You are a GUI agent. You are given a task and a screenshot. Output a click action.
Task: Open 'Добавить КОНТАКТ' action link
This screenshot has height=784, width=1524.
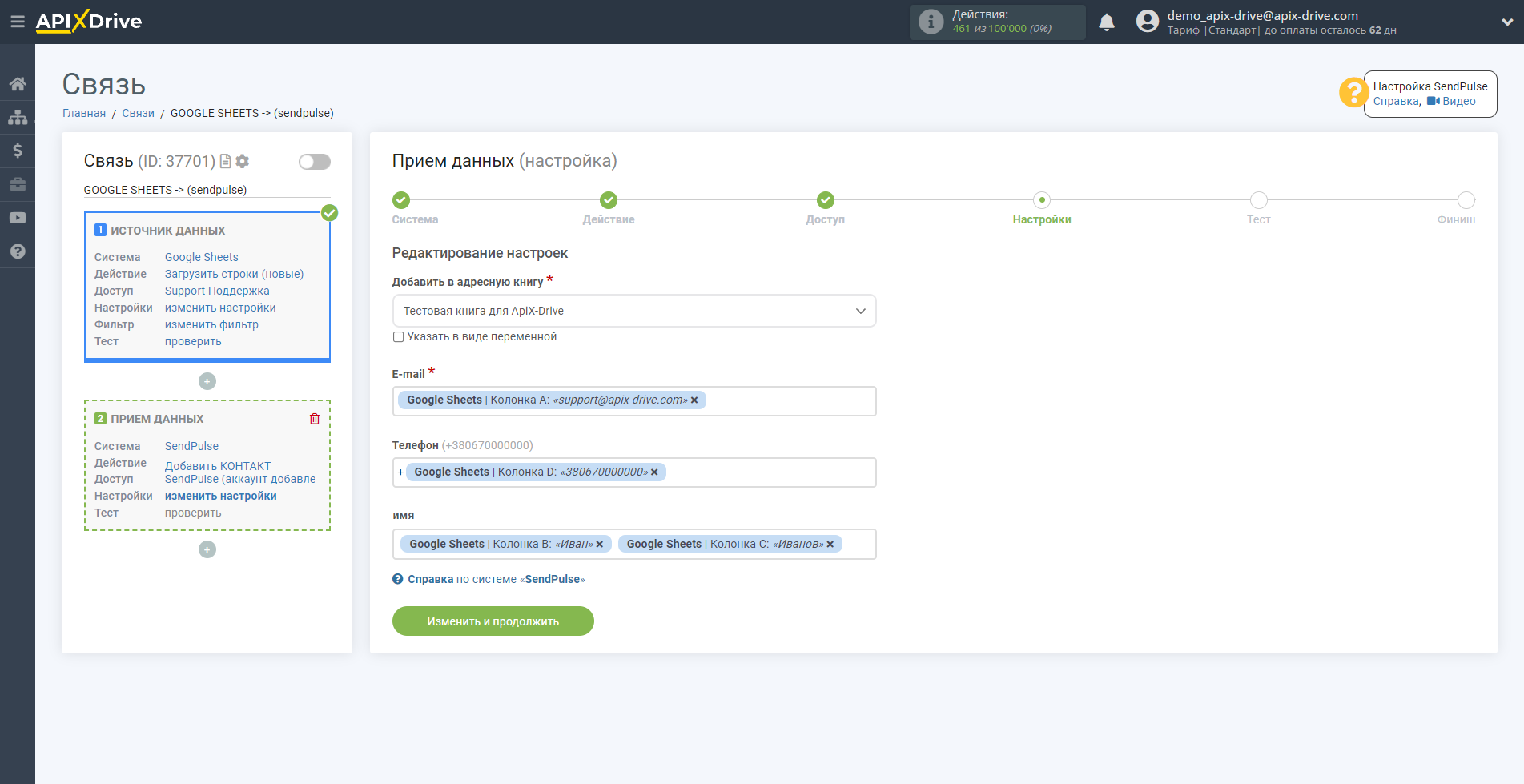pyautogui.click(x=218, y=466)
